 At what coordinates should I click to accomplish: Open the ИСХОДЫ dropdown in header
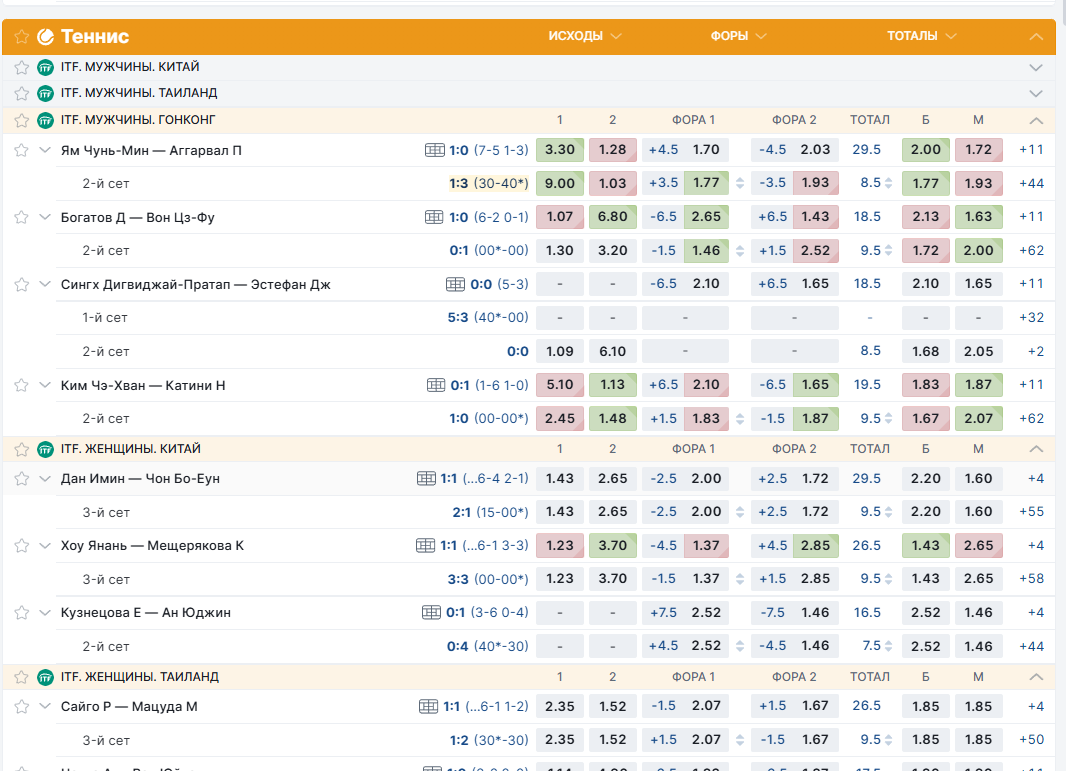(x=585, y=36)
